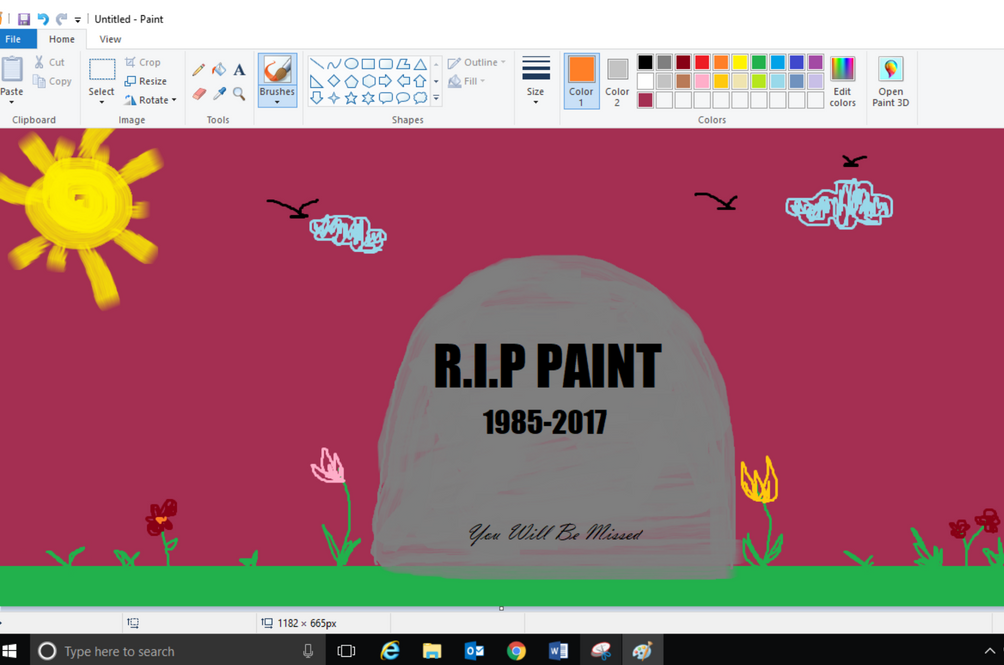Click the canvas bottom resize handle
The image size is (1004, 665).
[x=501, y=608]
